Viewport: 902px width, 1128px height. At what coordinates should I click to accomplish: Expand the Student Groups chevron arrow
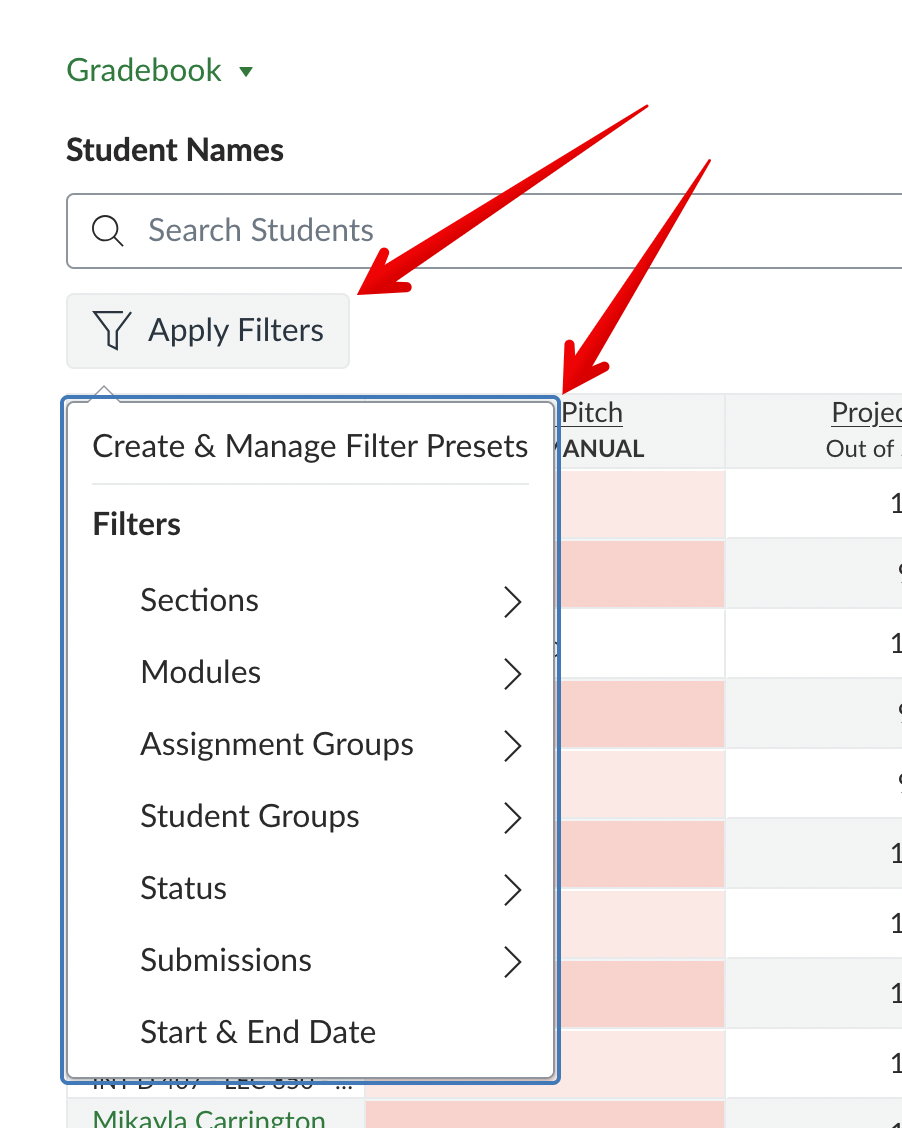tap(512, 818)
